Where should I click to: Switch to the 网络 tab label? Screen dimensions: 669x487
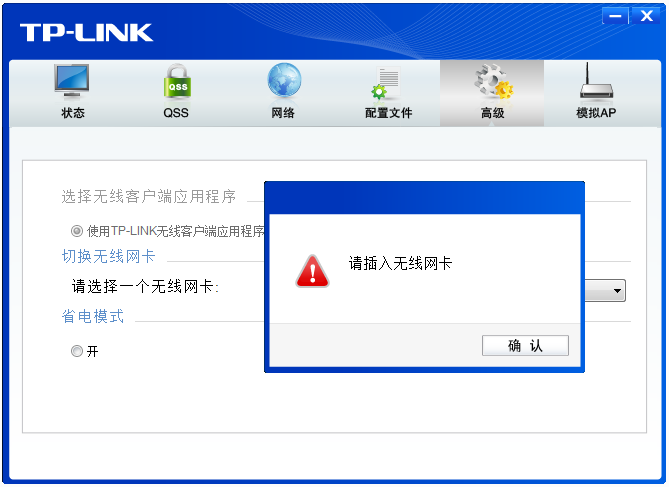283,113
